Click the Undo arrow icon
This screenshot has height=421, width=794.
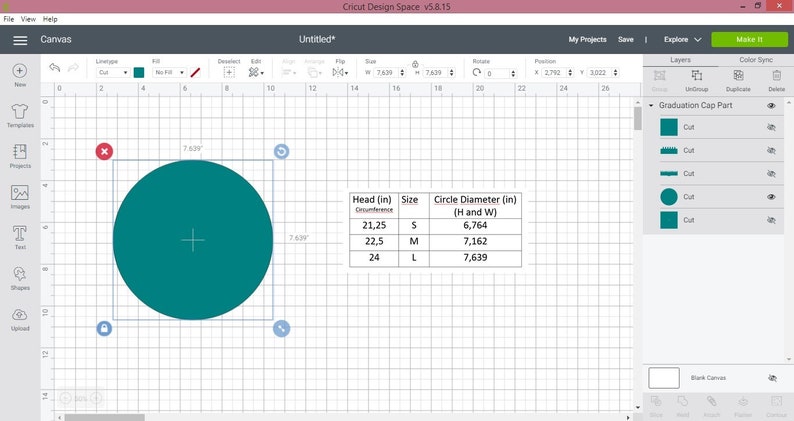click(55, 68)
